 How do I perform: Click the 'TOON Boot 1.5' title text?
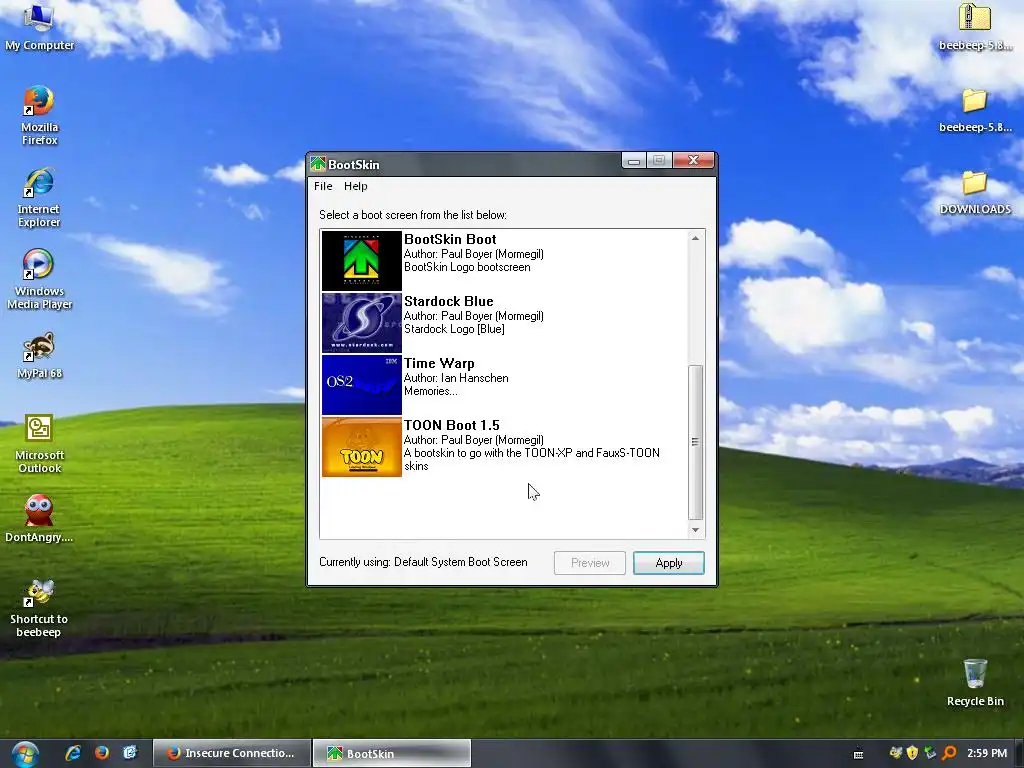[451, 425]
